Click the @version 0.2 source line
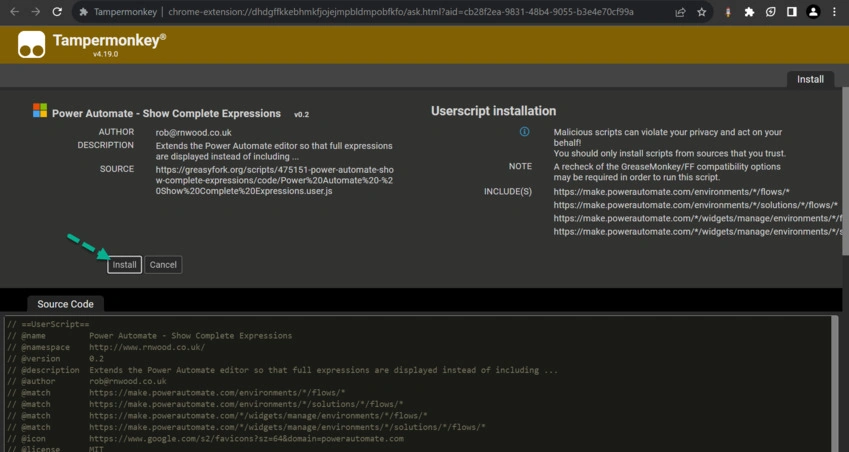 55,358
